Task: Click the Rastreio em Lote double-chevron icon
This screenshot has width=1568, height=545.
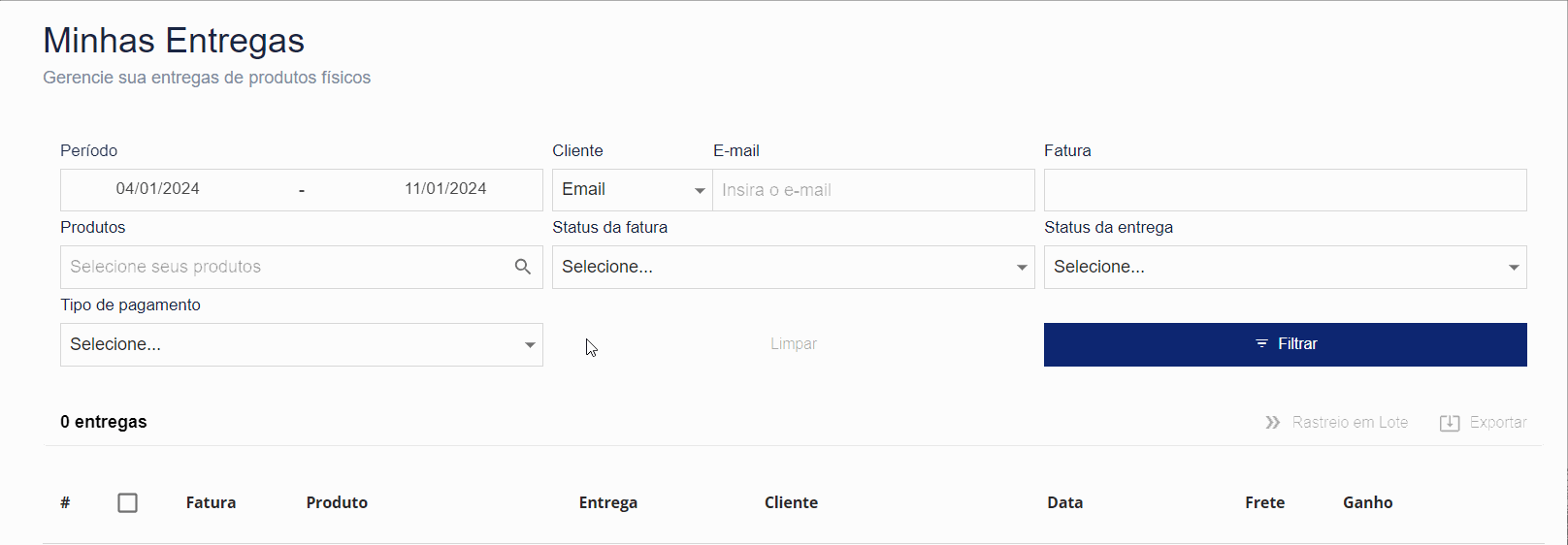Action: point(1273,423)
